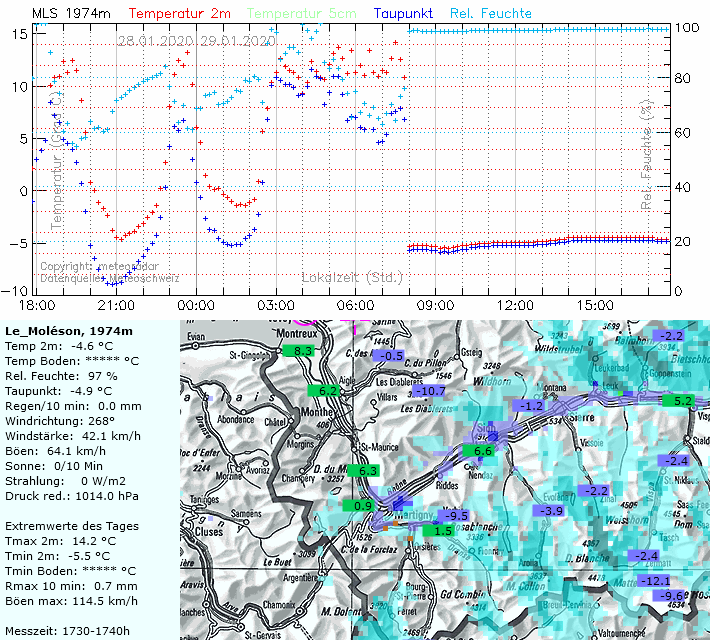Click the Chamonix town label on map
This screenshot has width=710, height=640.
[x=279, y=605]
